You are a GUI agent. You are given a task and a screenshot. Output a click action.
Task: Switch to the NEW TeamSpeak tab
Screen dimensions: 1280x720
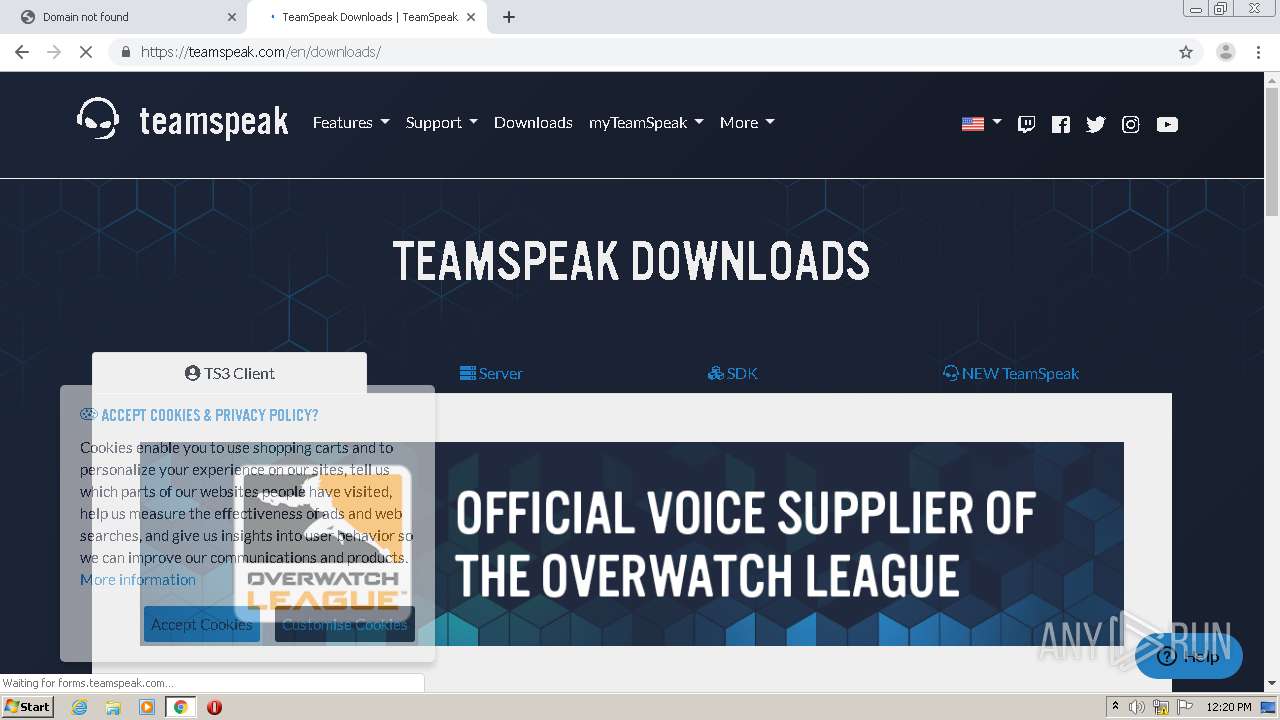(1010, 373)
